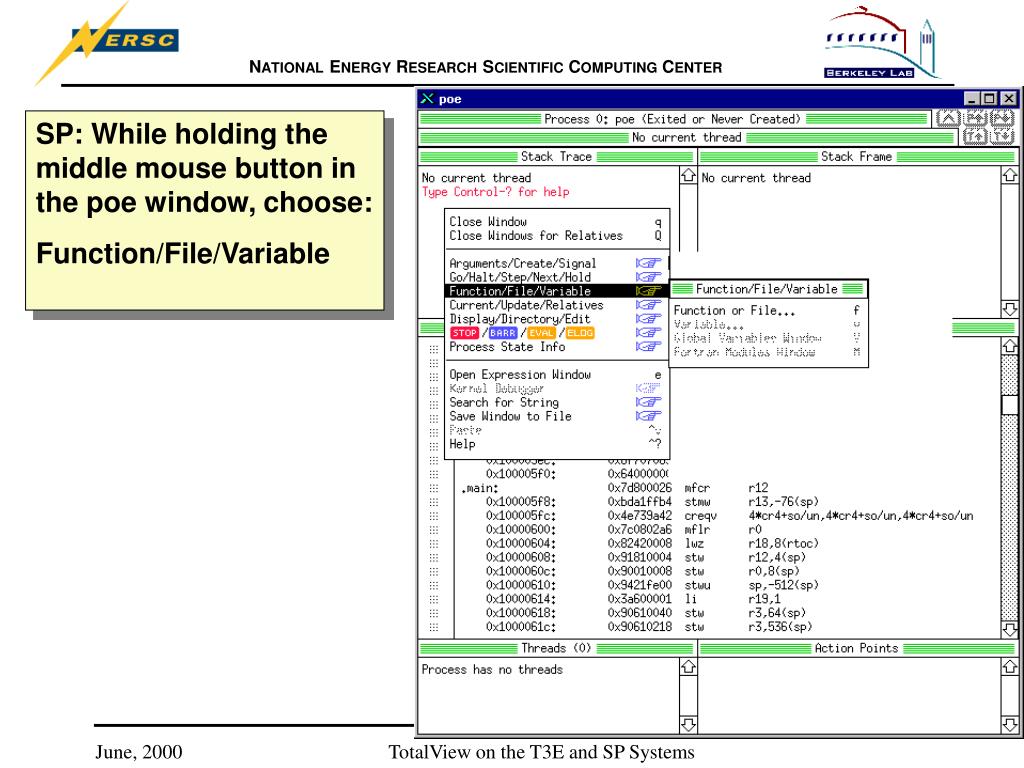Click the mfcr instruction text
Screen dimensions: 1024x768
(x=697, y=488)
